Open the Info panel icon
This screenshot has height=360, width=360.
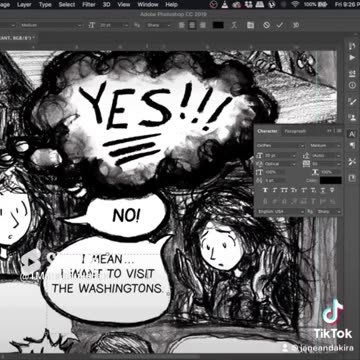352,85
